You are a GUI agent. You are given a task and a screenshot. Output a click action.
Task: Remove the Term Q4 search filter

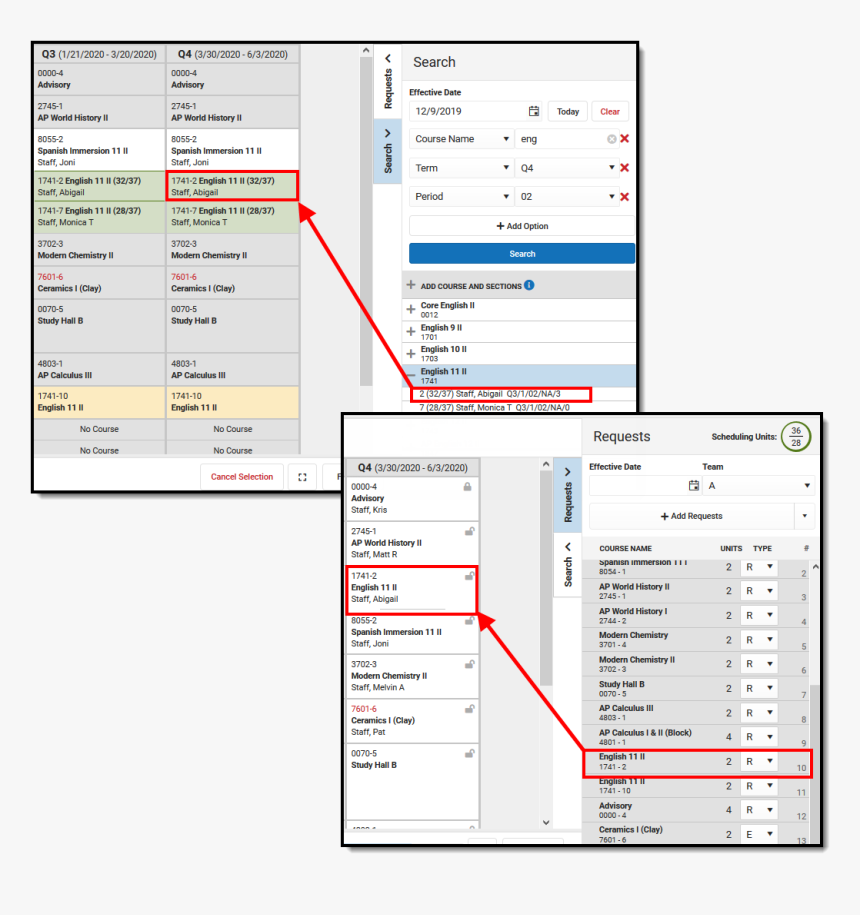coord(625,168)
